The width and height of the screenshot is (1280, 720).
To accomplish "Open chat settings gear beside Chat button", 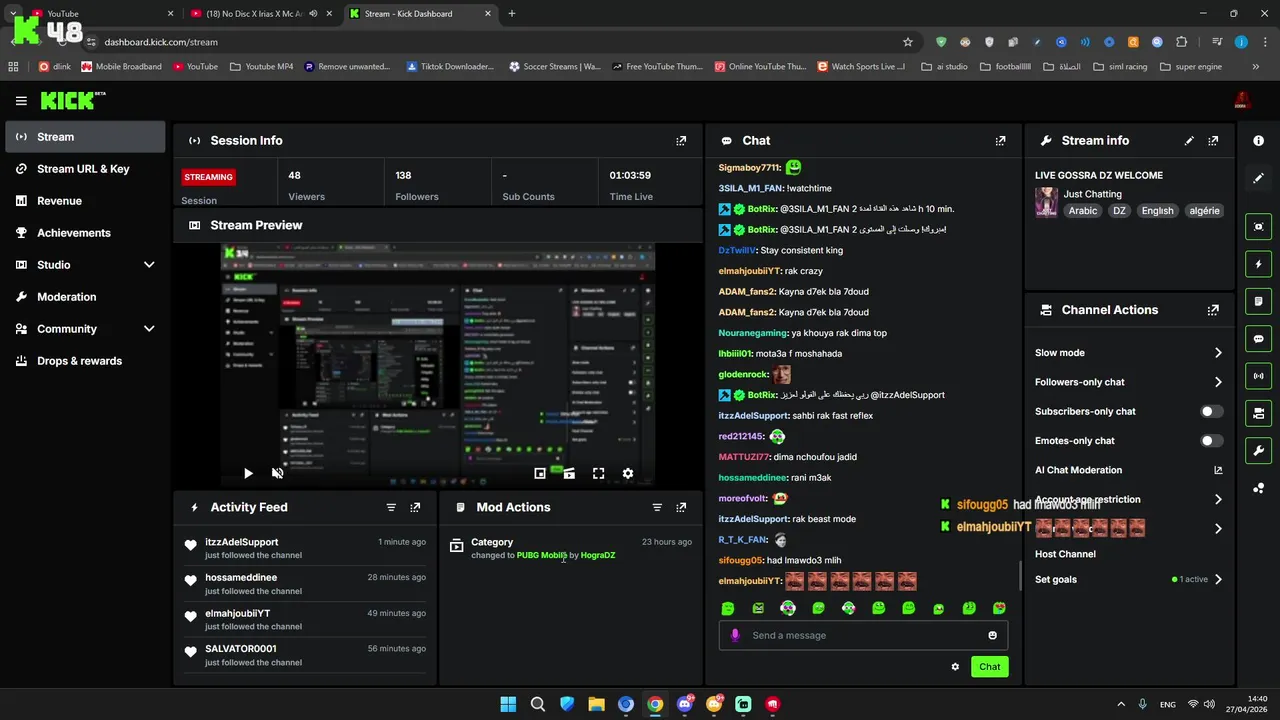I will (955, 667).
